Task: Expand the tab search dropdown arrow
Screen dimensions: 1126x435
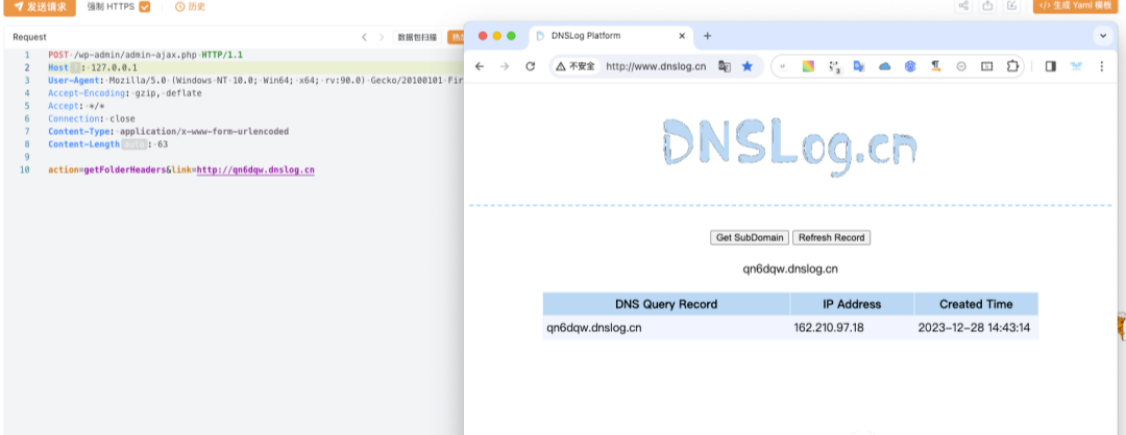Action: coord(1103,35)
